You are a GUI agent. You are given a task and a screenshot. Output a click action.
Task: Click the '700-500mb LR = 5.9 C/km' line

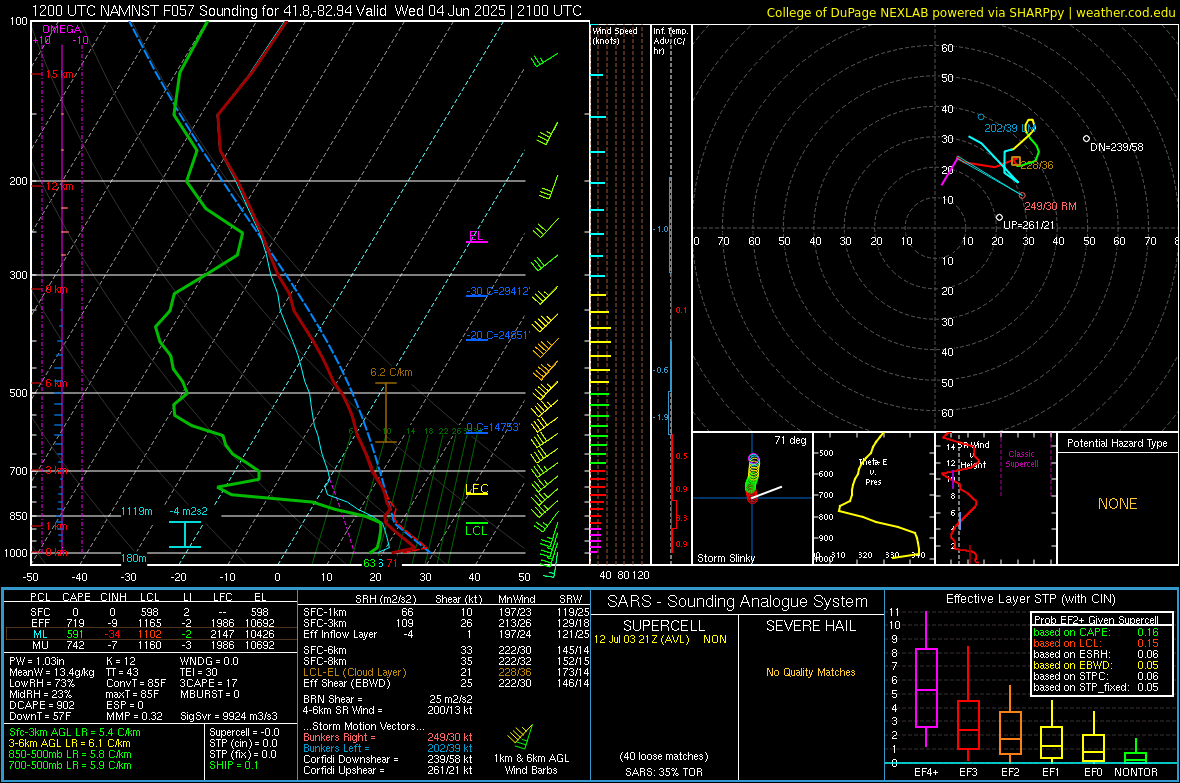point(70,766)
